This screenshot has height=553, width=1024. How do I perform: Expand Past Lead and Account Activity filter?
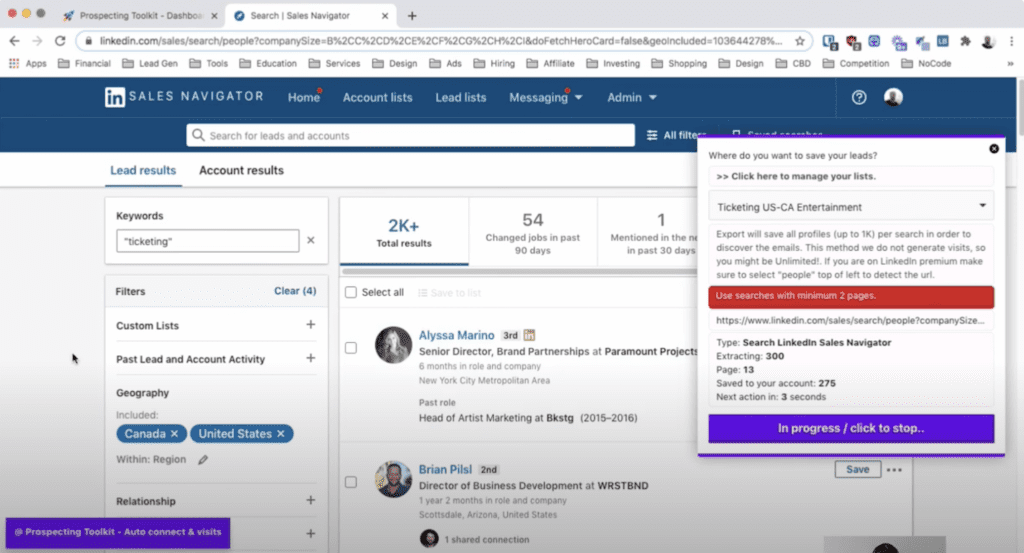click(311, 358)
